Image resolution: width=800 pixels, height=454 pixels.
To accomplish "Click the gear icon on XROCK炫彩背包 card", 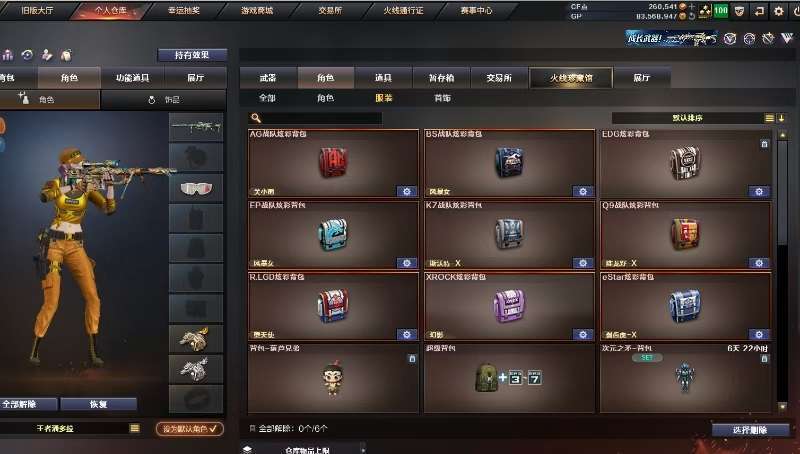I will tap(583, 335).
